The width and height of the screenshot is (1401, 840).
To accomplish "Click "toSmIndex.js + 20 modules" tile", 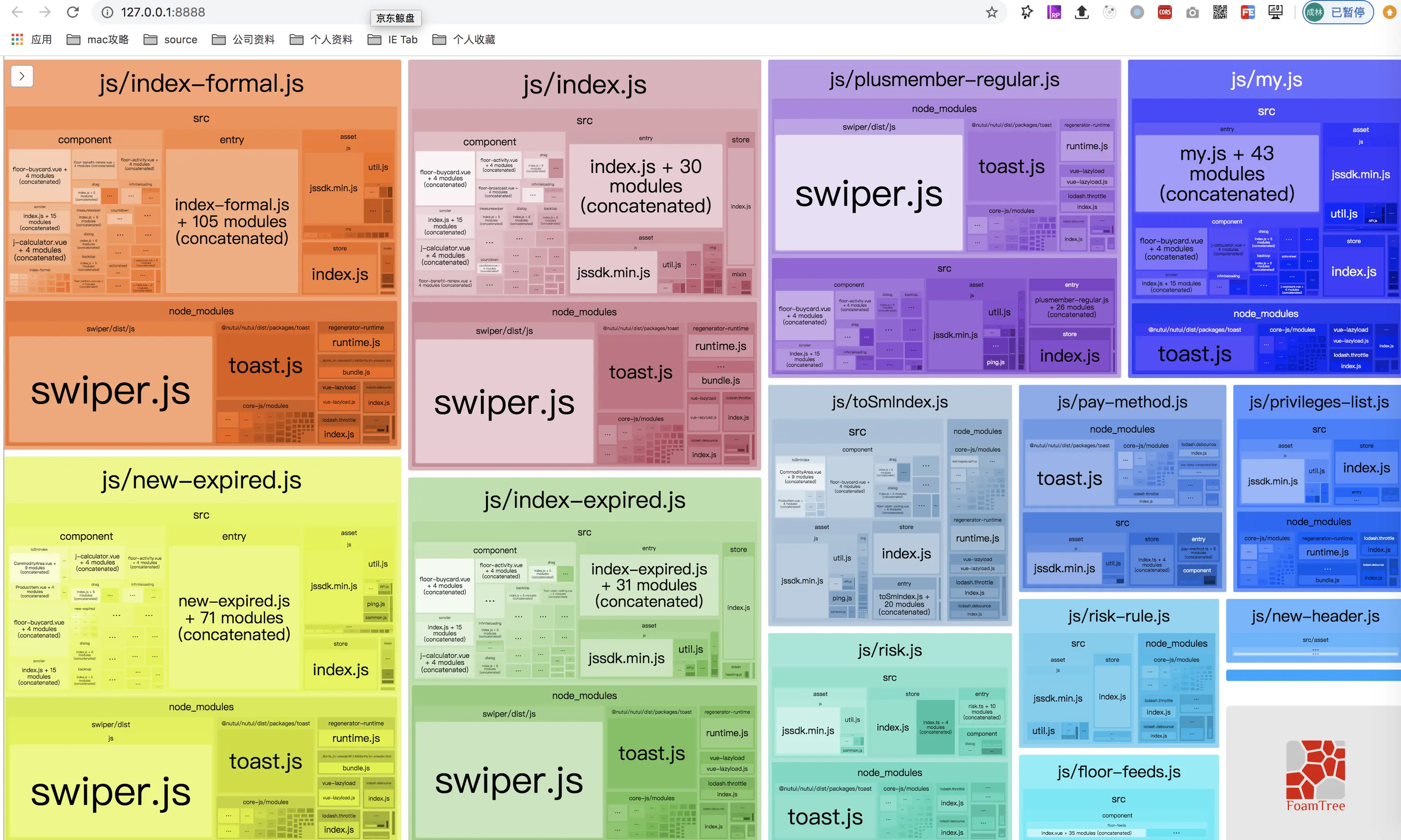I will [903, 605].
